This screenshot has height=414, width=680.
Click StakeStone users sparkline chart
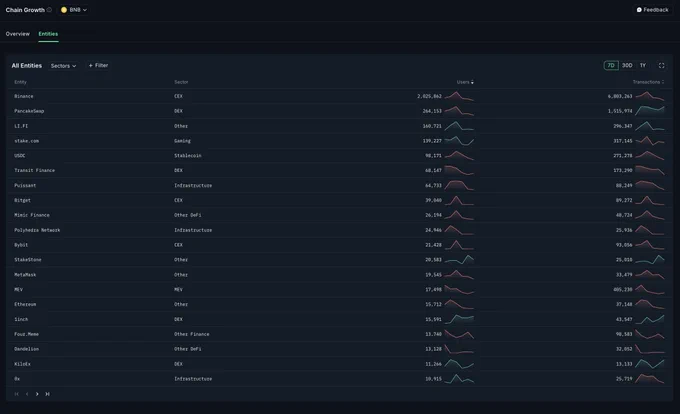459,260
